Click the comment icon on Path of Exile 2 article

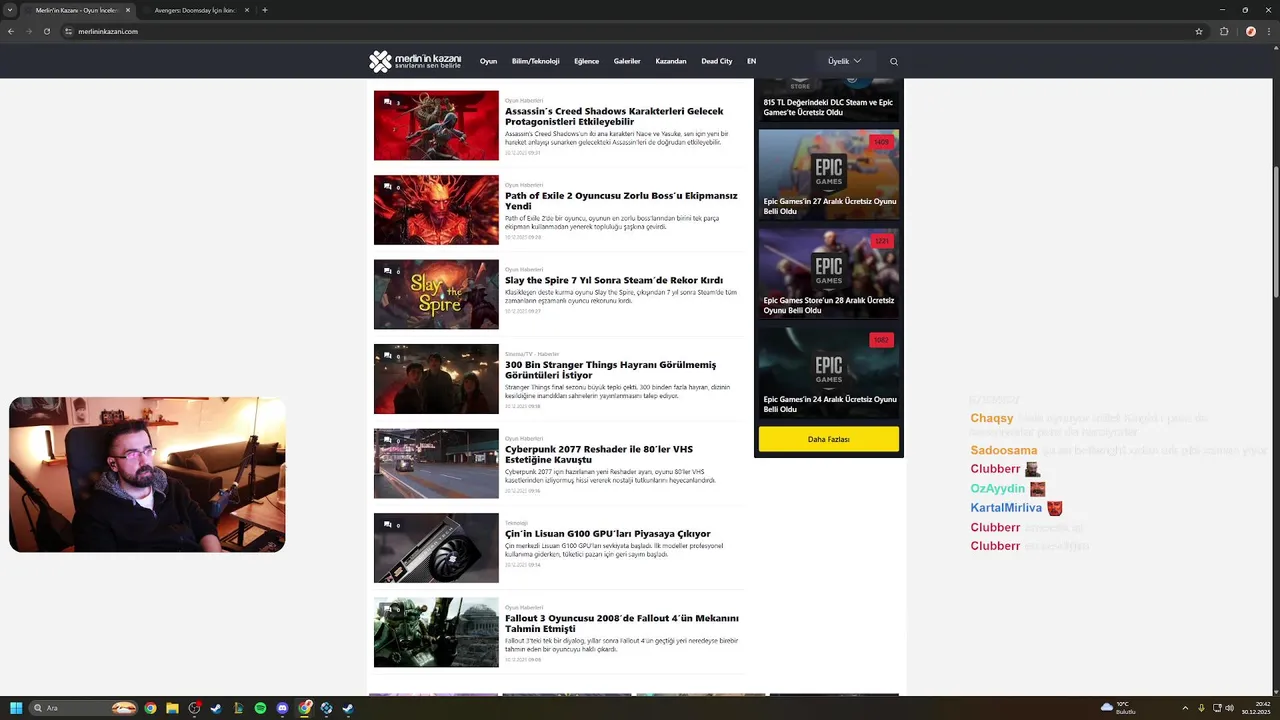click(x=388, y=187)
